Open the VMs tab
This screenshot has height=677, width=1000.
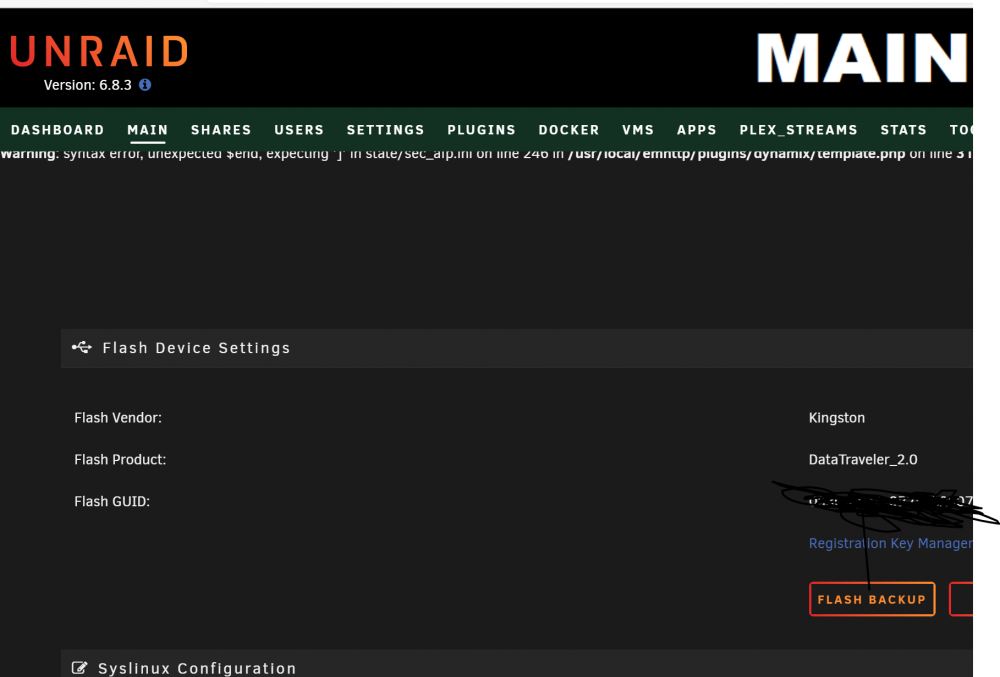tap(638, 130)
